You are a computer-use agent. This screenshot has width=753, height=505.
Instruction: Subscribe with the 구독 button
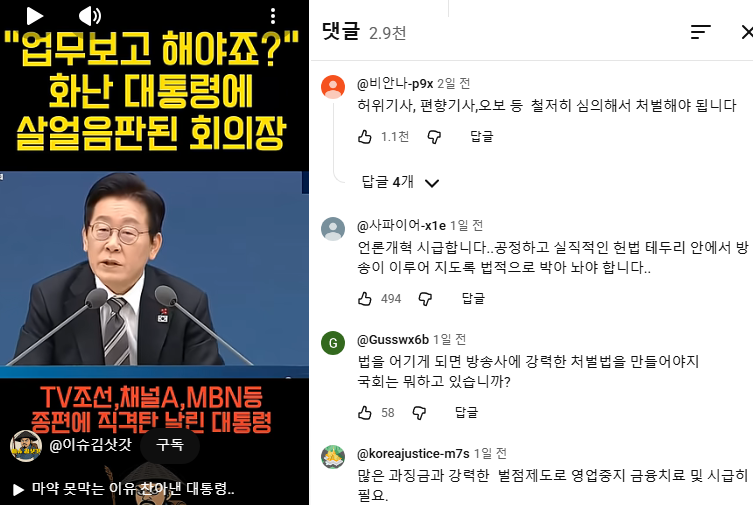170,445
